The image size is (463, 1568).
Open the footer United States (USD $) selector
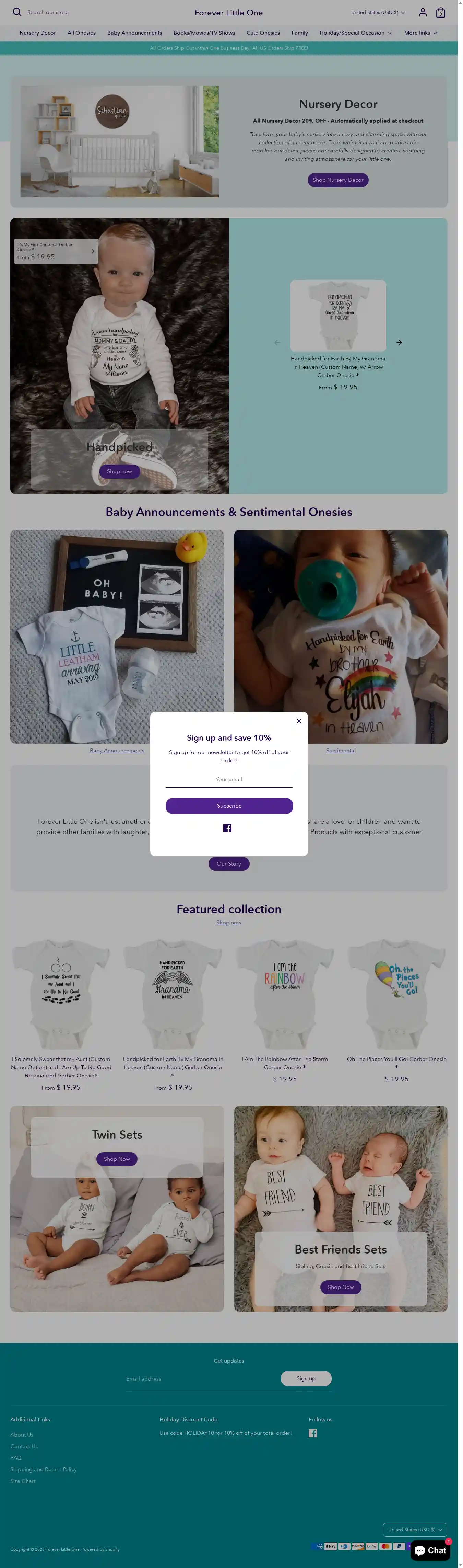pos(415,1530)
